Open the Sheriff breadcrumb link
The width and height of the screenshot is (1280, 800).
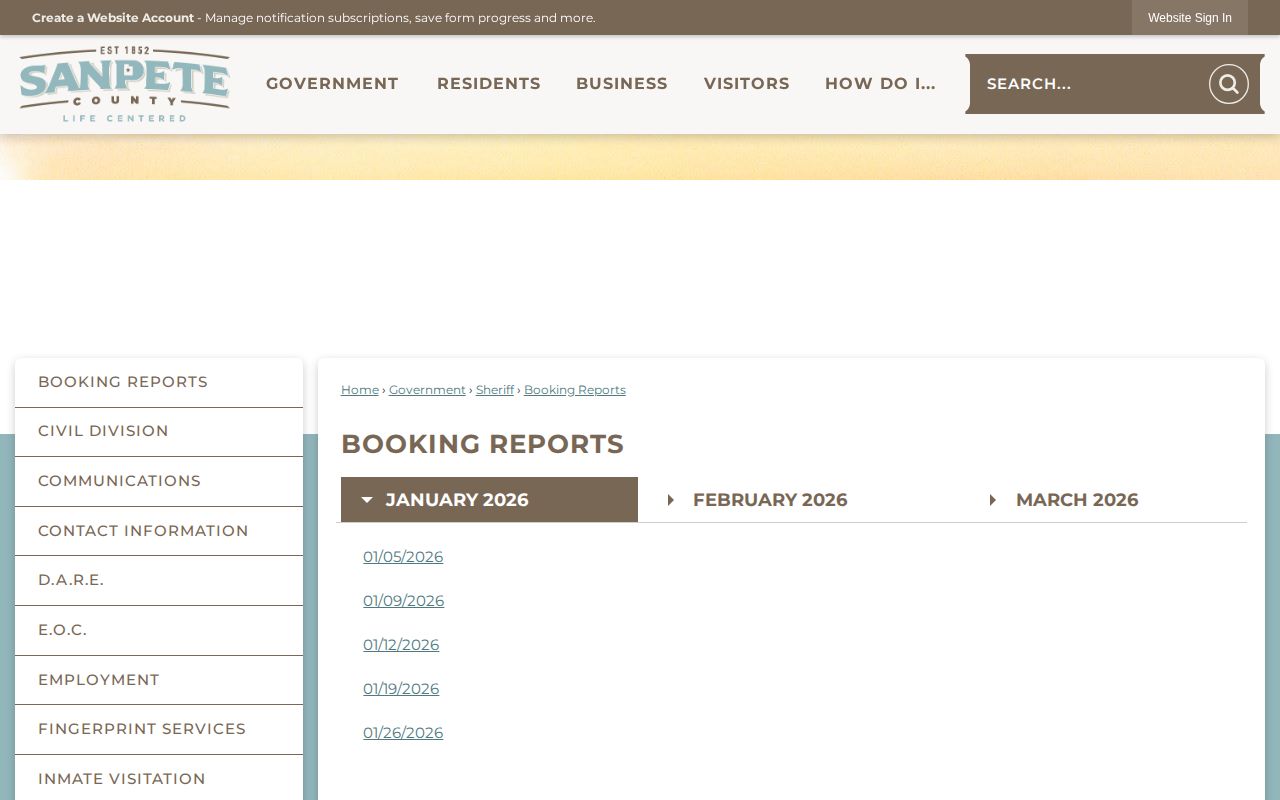495,390
